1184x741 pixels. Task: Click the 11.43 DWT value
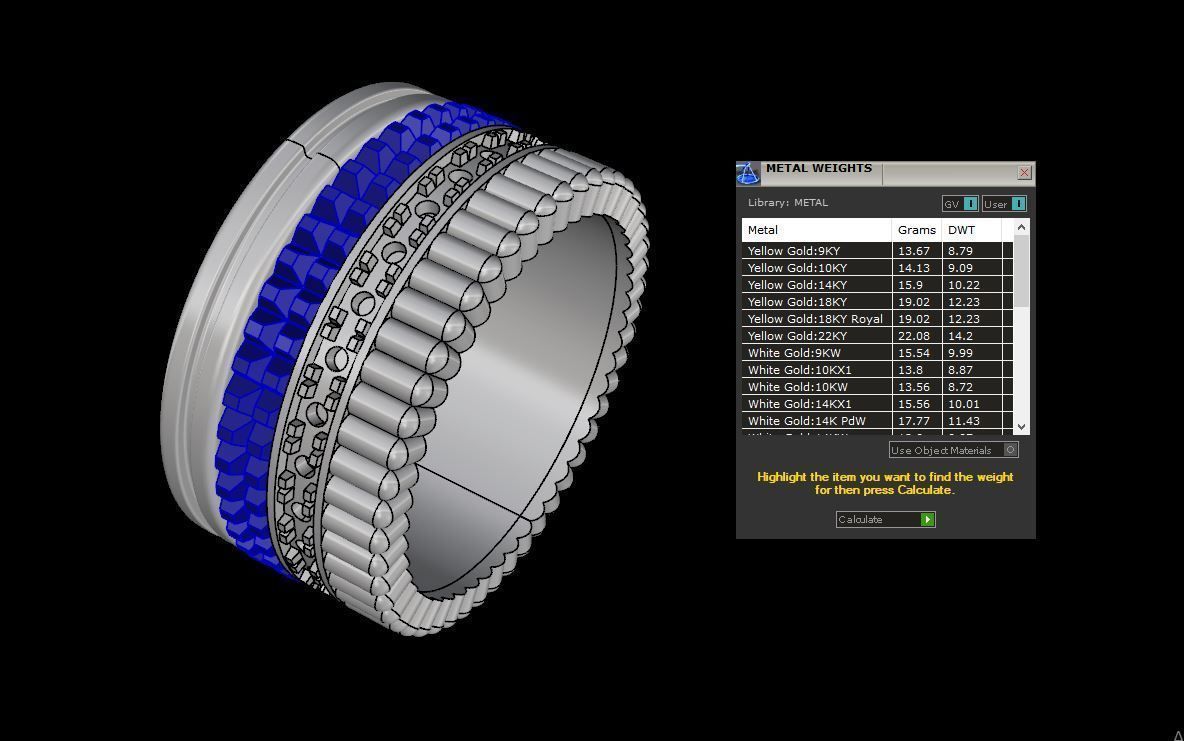tap(964, 421)
